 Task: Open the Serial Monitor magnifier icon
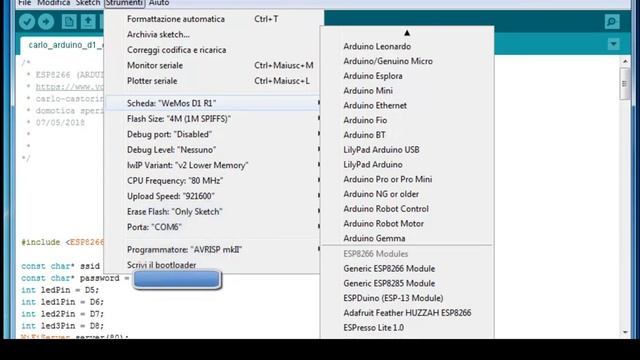612,22
